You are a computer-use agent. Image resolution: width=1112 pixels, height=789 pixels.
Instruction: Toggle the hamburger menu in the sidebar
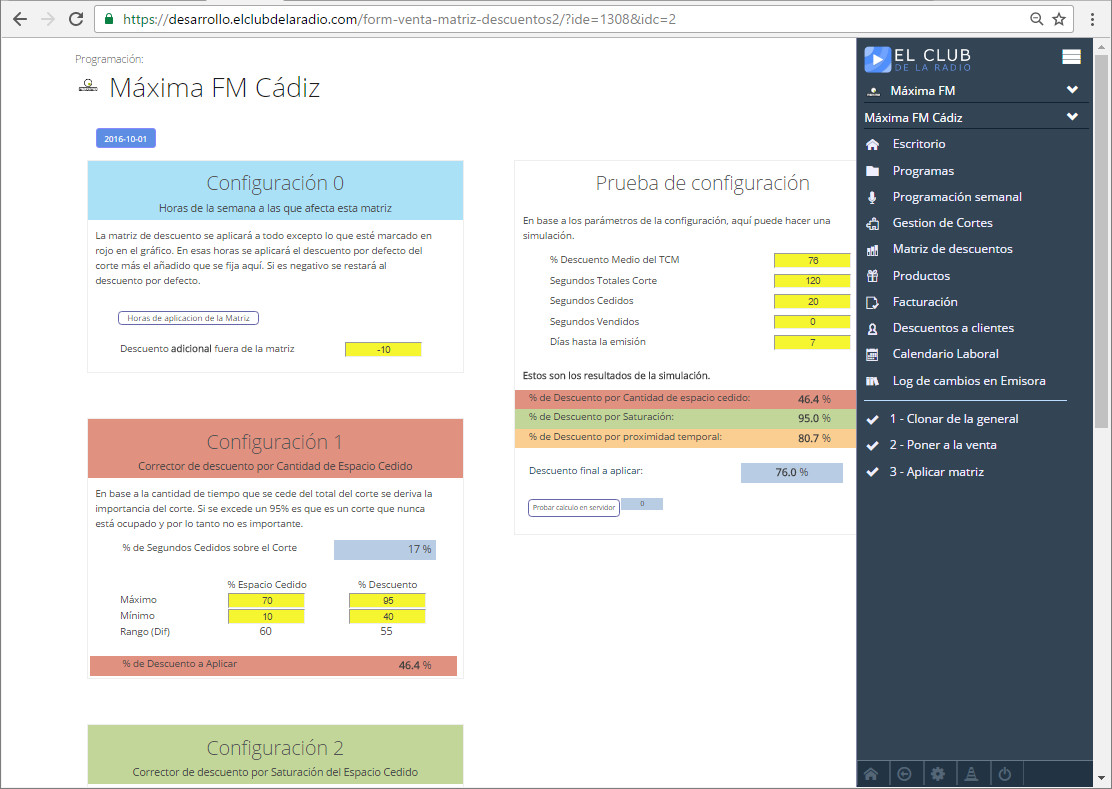[1071, 57]
